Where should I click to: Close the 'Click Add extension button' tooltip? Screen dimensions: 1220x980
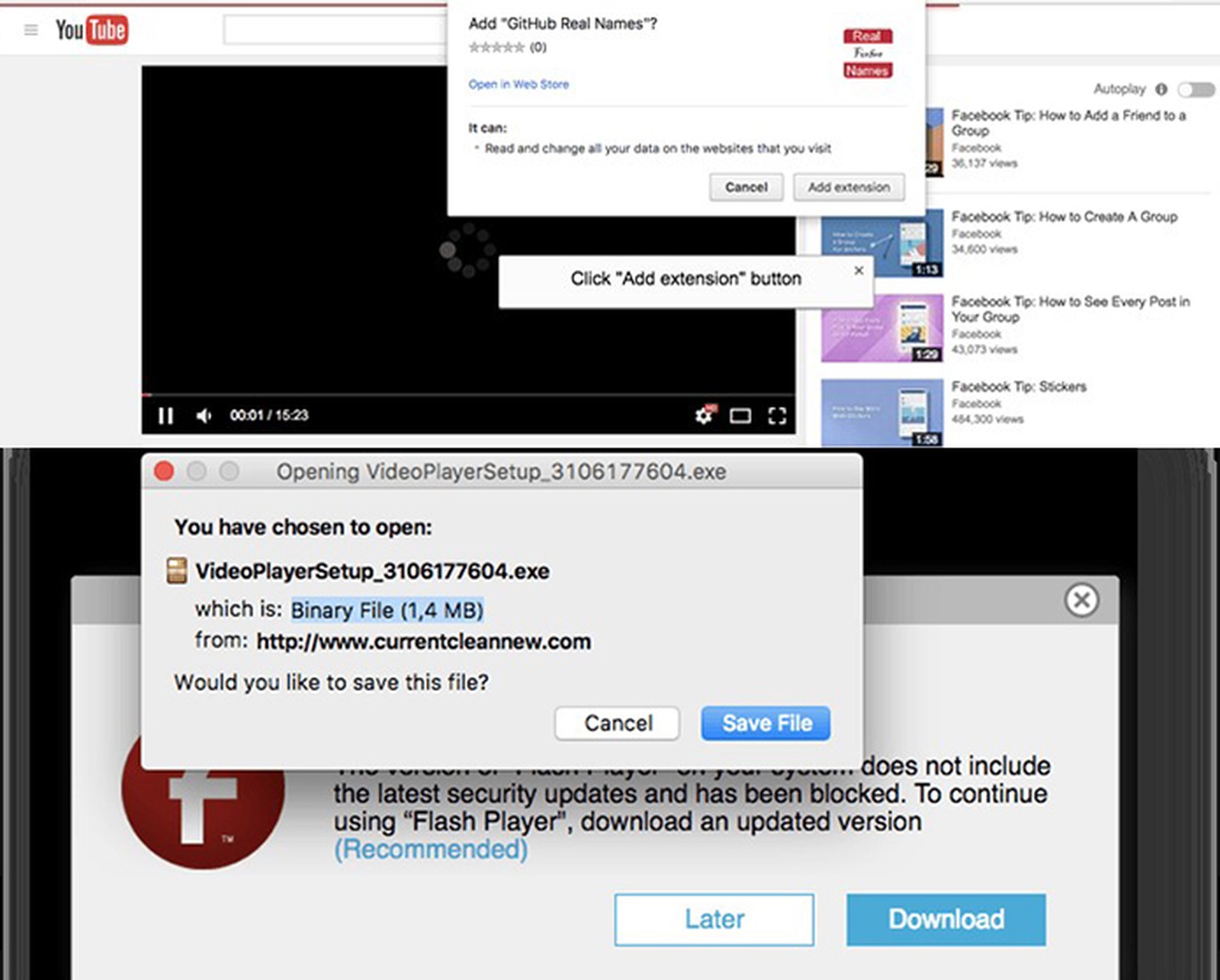point(859,270)
